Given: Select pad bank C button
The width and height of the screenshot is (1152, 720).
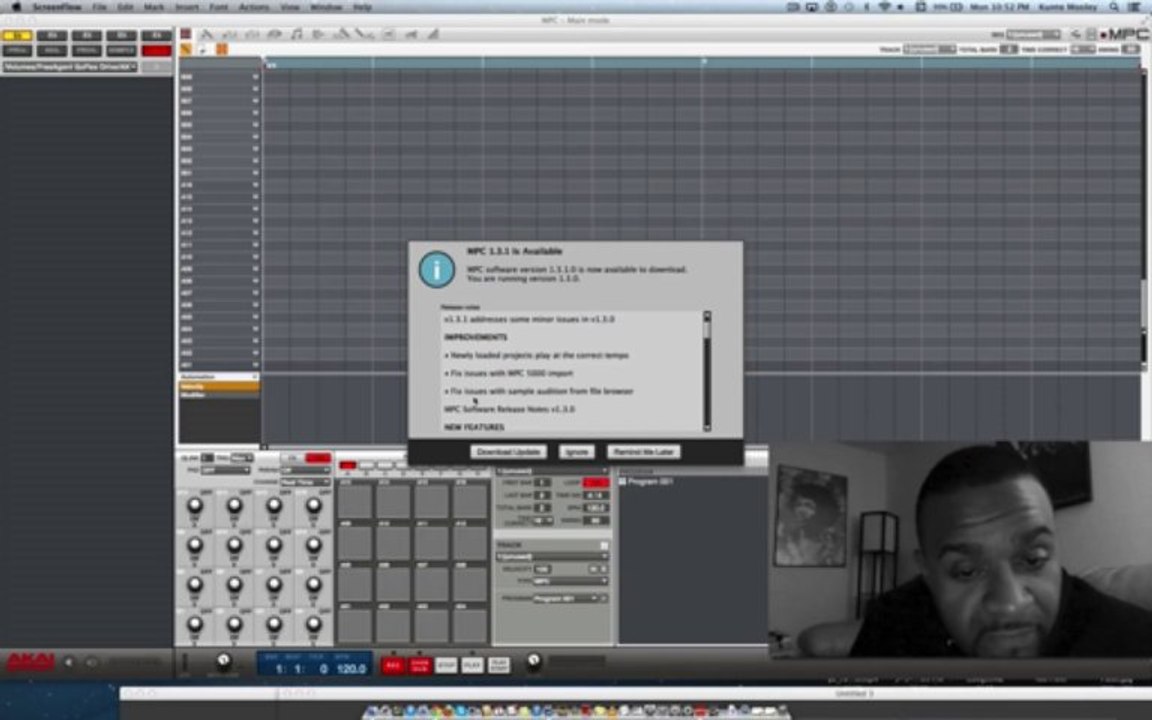Looking at the screenshot, I should [x=384, y=465].
